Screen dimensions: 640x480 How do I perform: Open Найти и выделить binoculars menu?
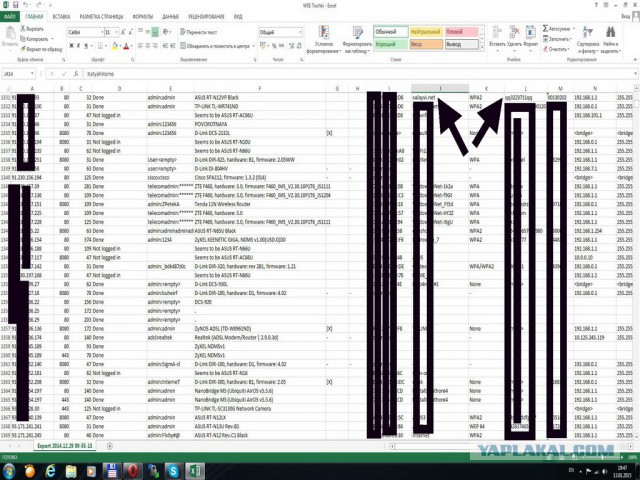(611, 39)
